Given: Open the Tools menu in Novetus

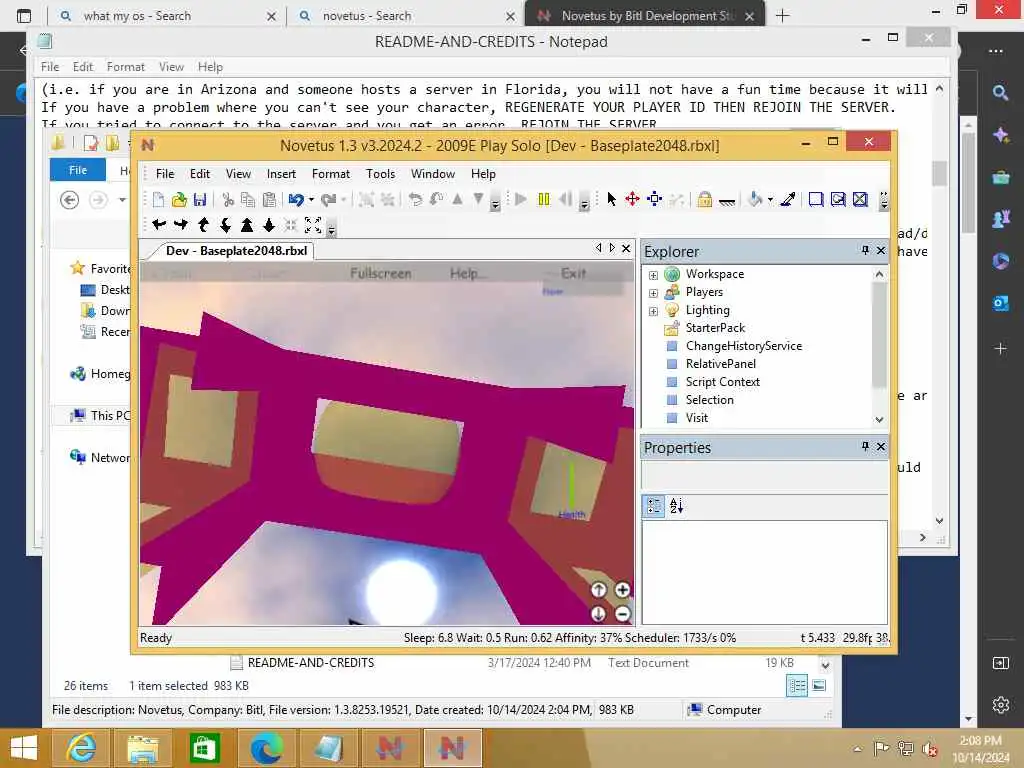Looking at the screenshot, I should pyautogui.click(x=380, y=174).
